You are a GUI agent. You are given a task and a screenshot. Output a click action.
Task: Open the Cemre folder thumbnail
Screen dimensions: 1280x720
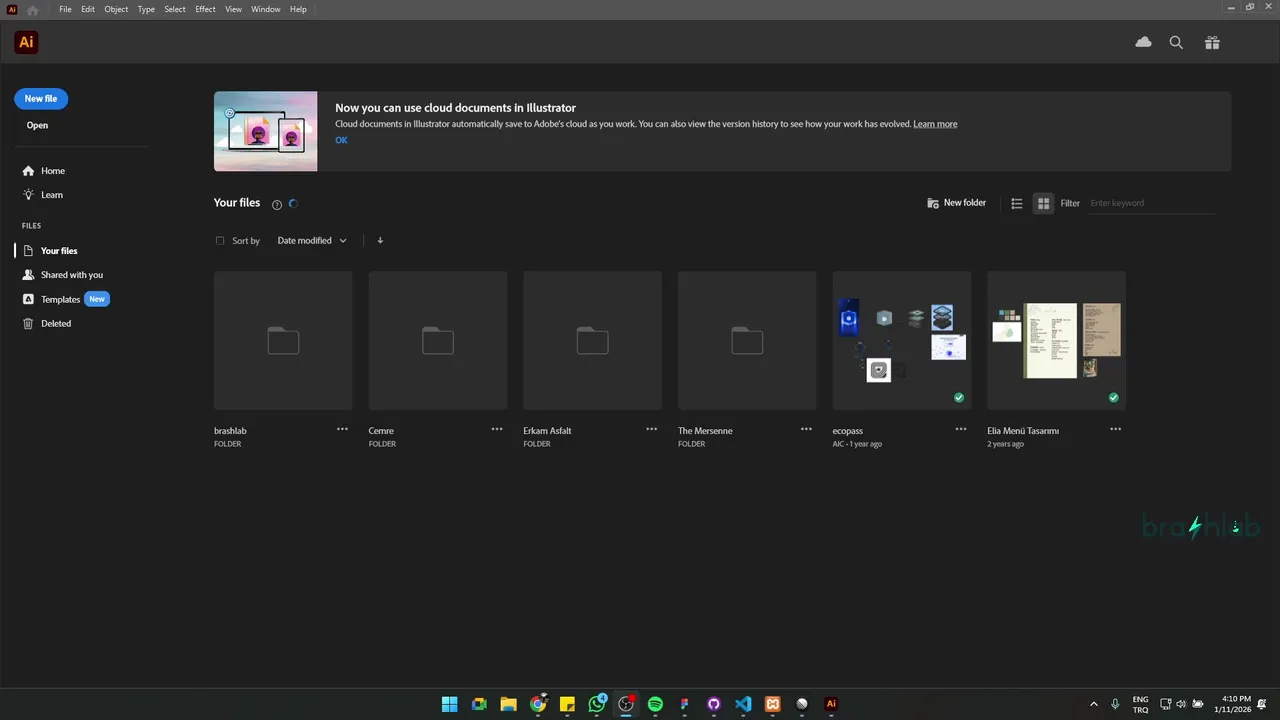(438, 340)
